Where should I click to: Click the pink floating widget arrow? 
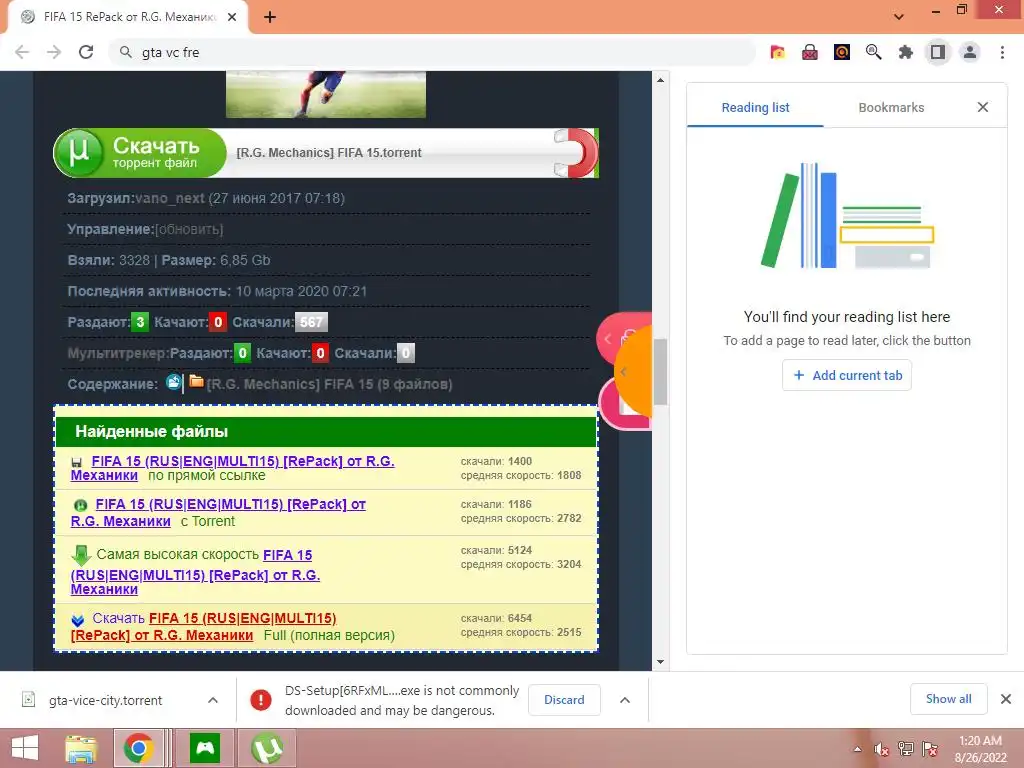(608, 338)
